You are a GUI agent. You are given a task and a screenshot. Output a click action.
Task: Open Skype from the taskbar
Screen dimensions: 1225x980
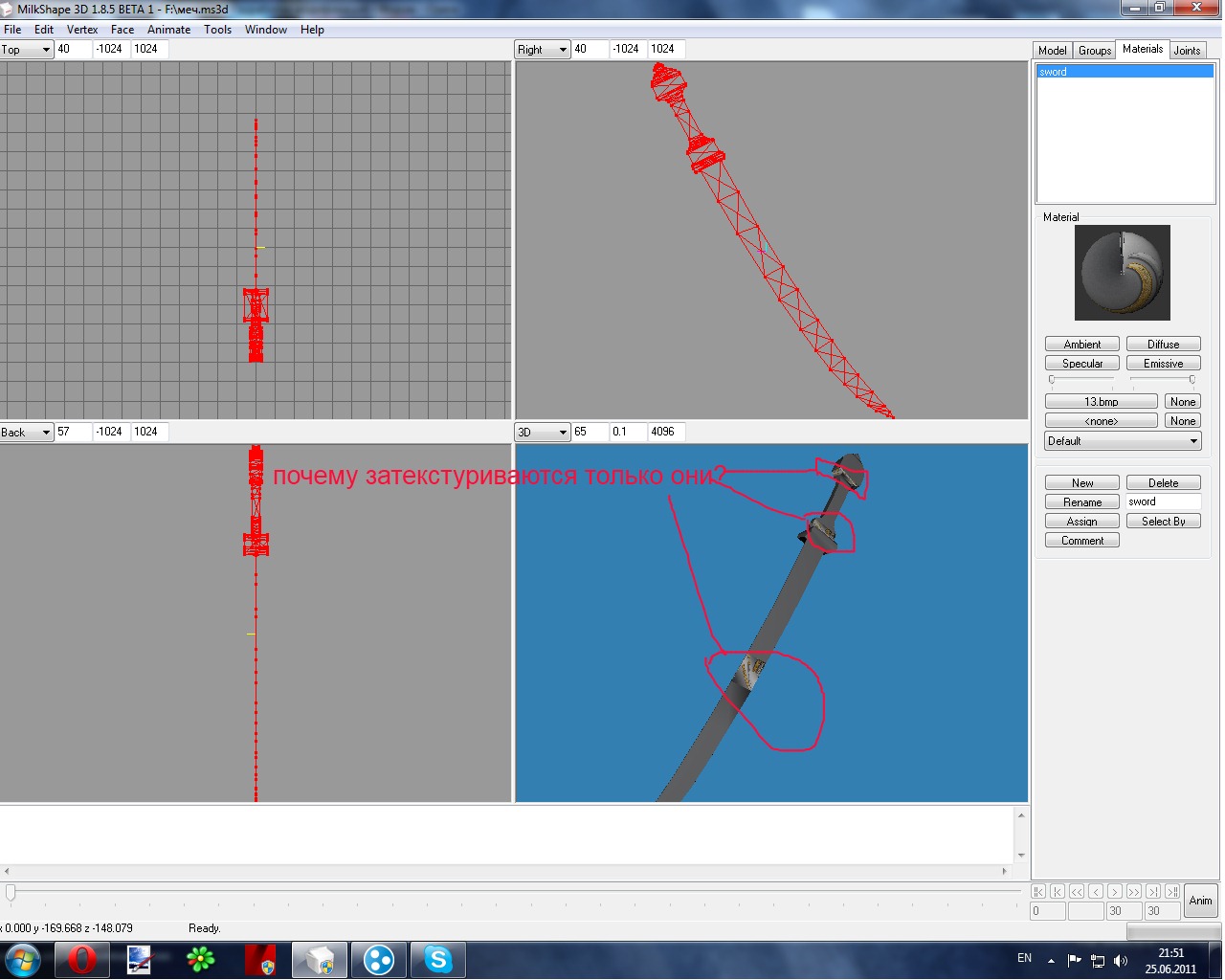(438, 959)
